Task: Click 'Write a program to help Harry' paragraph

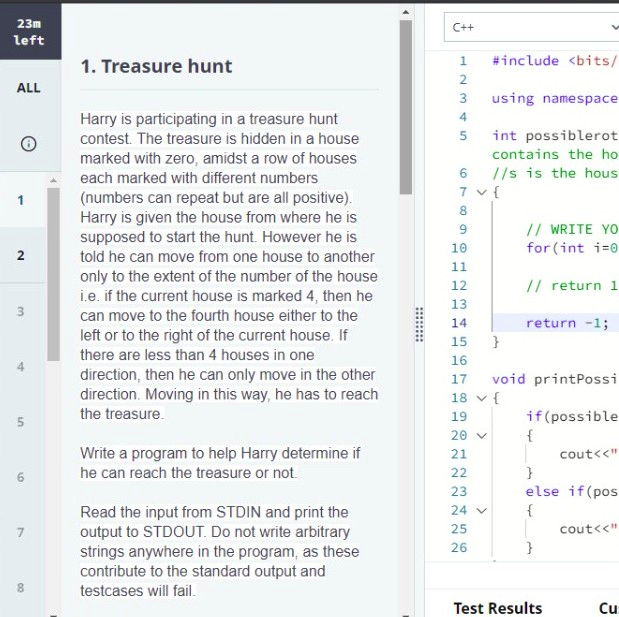Action: pyautogui.click(x=220, y=463)
